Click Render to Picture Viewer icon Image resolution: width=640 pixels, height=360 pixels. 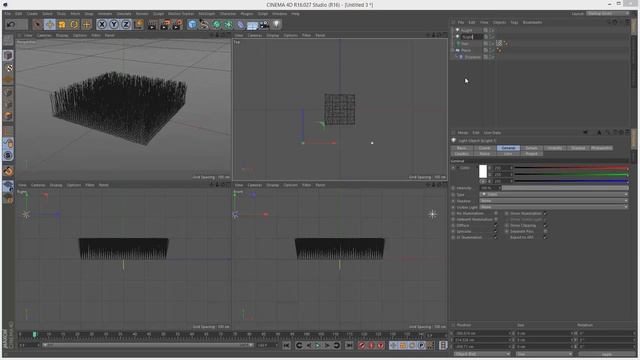[165, 24]
